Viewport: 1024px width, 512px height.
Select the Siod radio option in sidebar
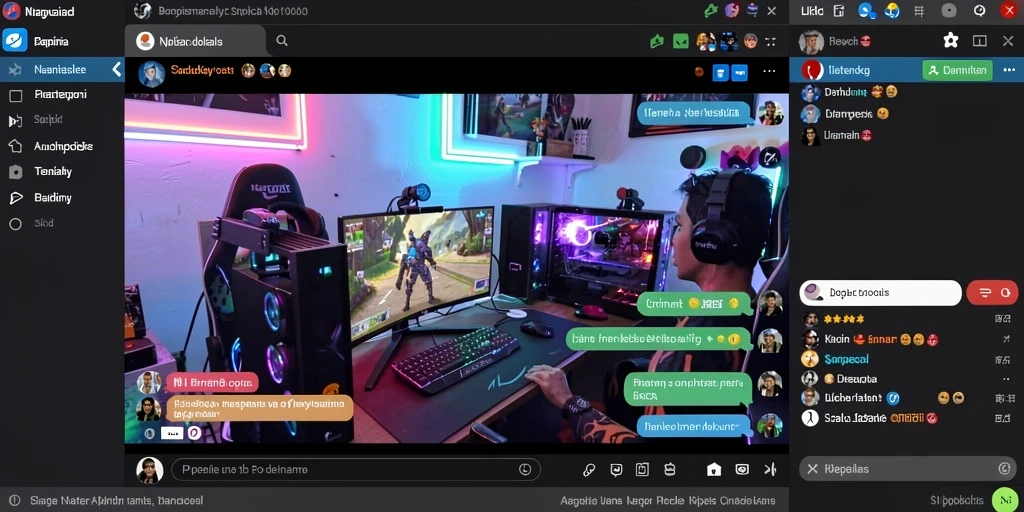(x=16, y=224)
